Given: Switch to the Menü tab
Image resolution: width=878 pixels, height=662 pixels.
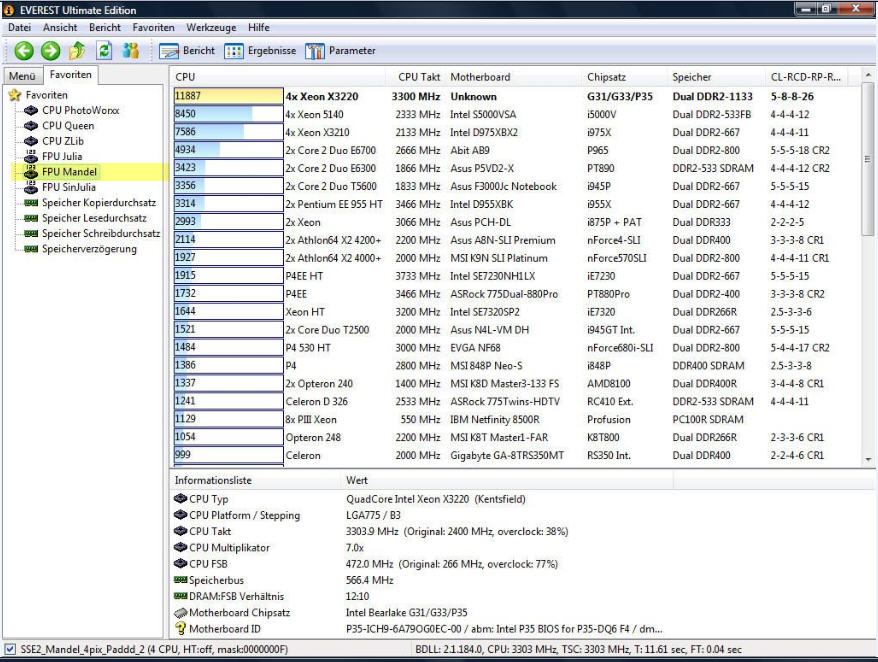Looking at the screenshot, I should (22, 76).
